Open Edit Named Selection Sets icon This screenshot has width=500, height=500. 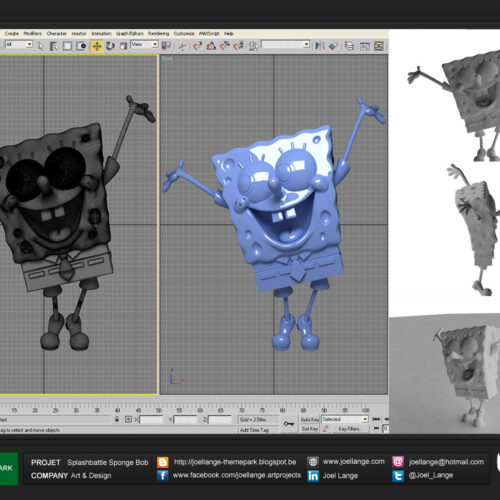coord(254,46)
